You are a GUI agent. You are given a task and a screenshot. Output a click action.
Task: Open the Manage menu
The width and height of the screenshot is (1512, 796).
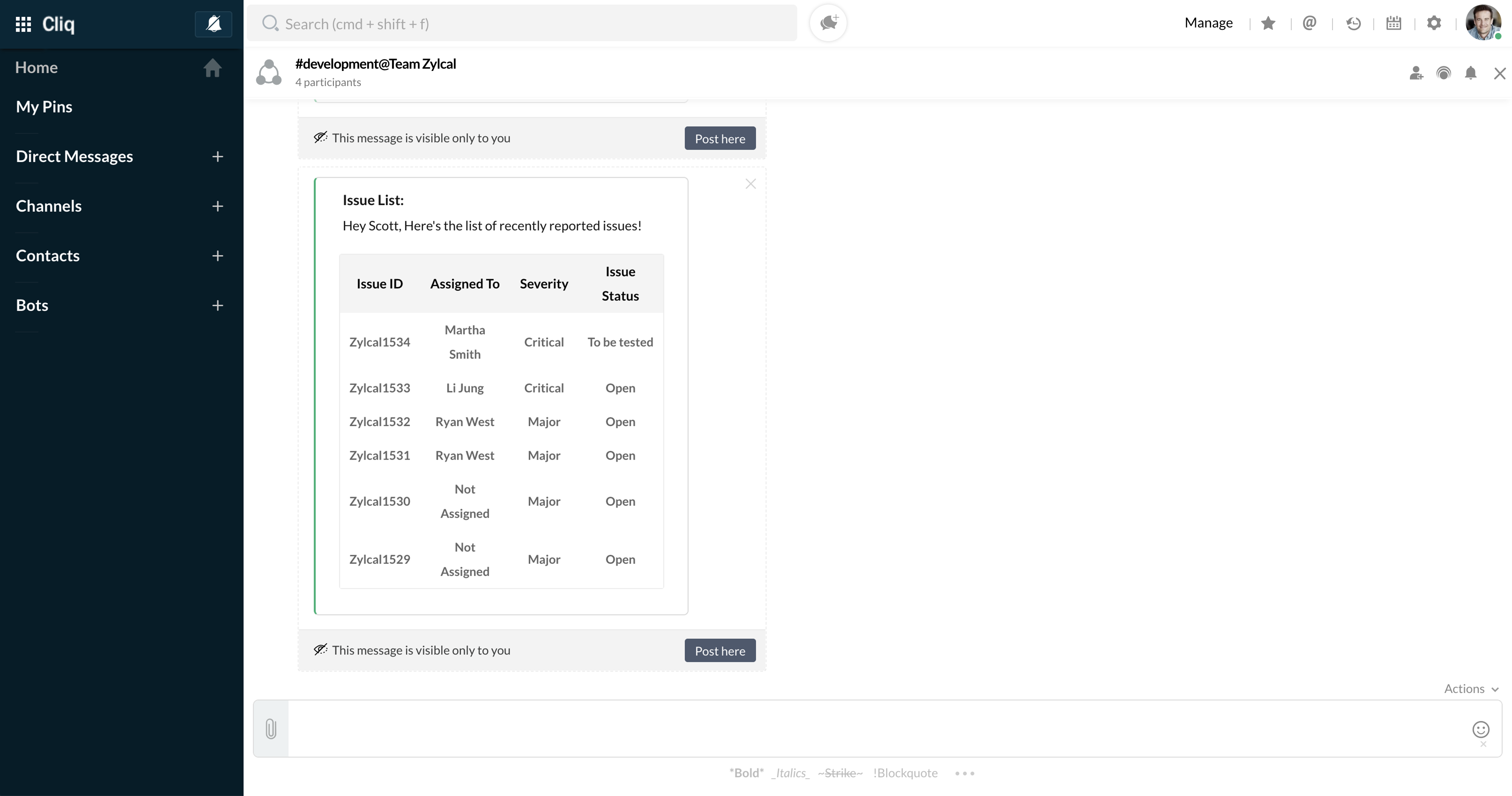click(x=1208, y=23)
